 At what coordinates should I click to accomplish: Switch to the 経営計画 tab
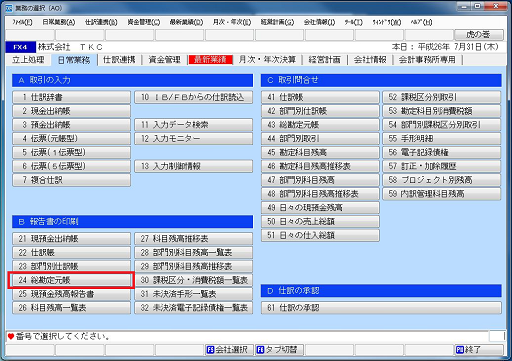click(324, 60)
